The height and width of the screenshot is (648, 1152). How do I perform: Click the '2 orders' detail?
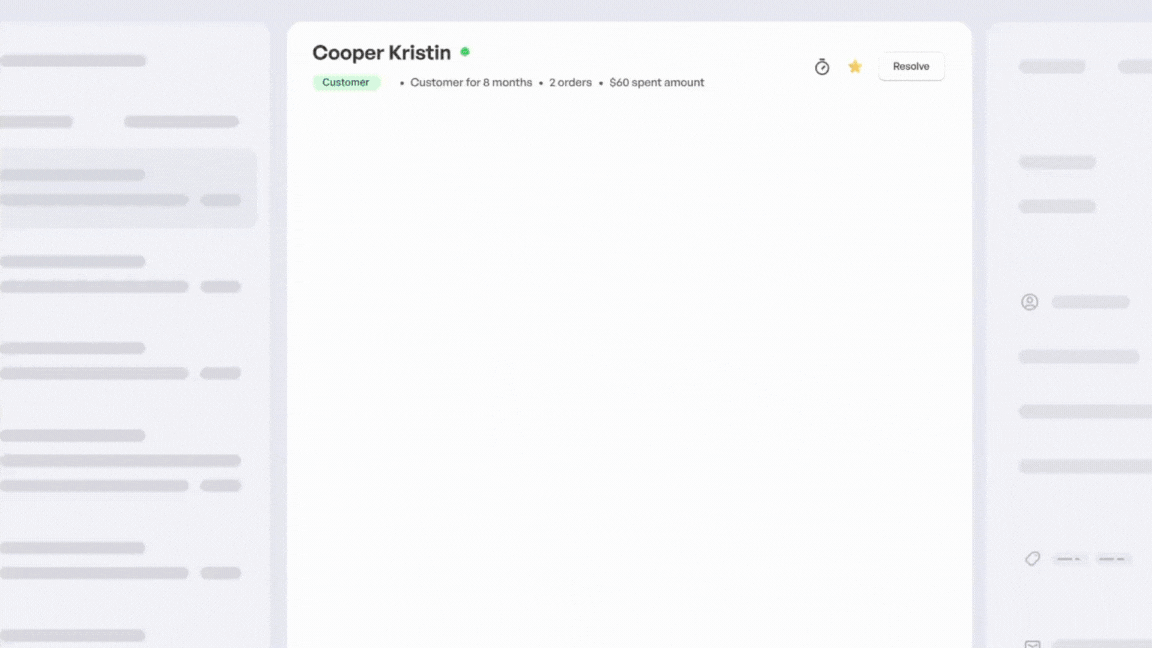pyautogui.click(x=570, y=83)
